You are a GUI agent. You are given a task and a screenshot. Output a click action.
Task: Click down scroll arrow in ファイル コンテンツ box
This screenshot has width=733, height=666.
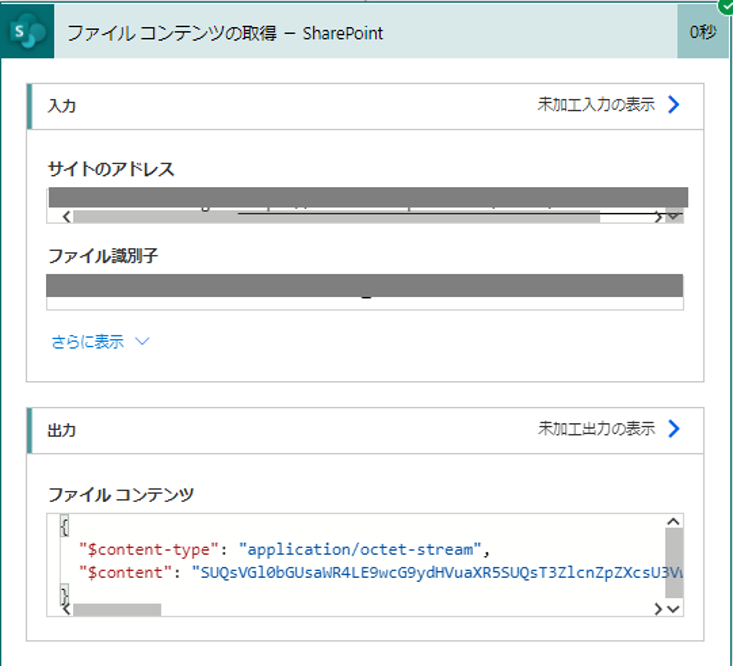(x=673, y=609)
